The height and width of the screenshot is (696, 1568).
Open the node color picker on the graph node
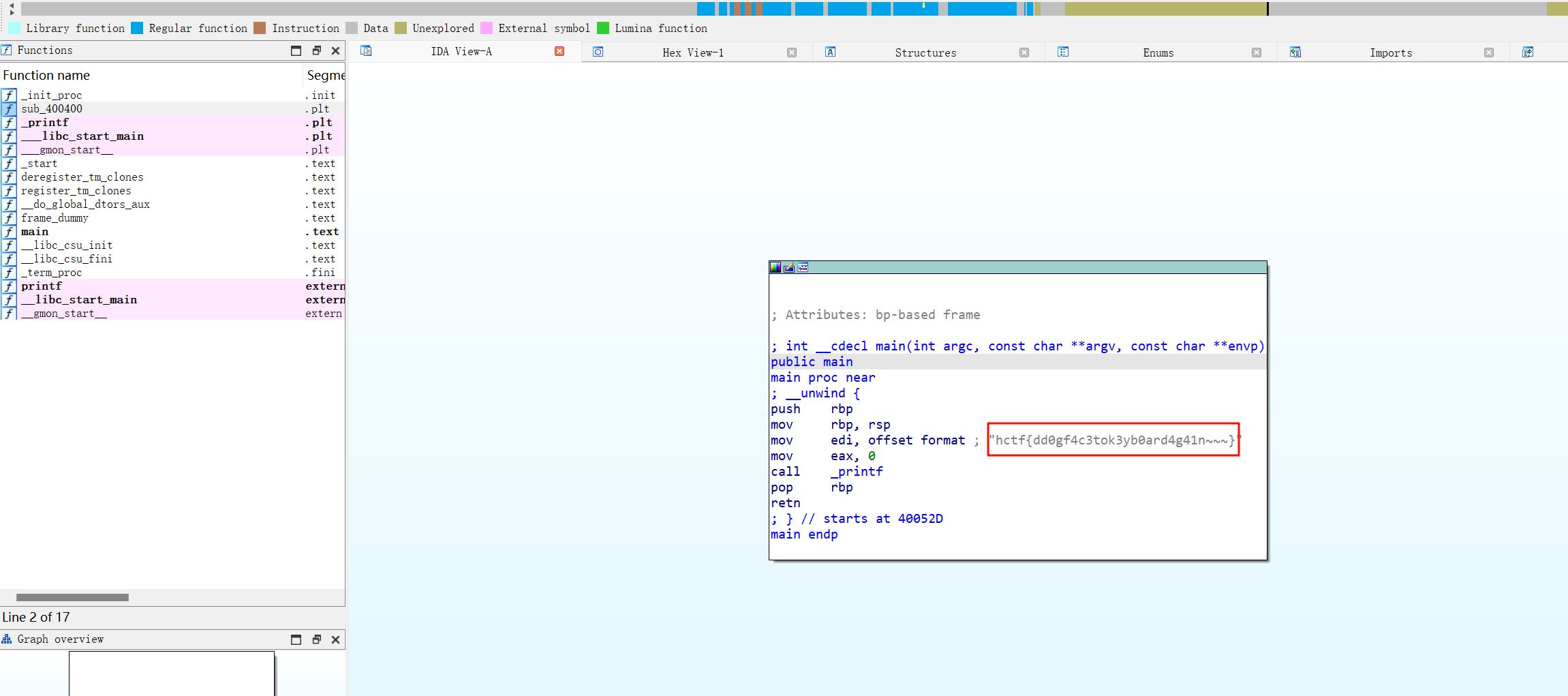point(775,267)
